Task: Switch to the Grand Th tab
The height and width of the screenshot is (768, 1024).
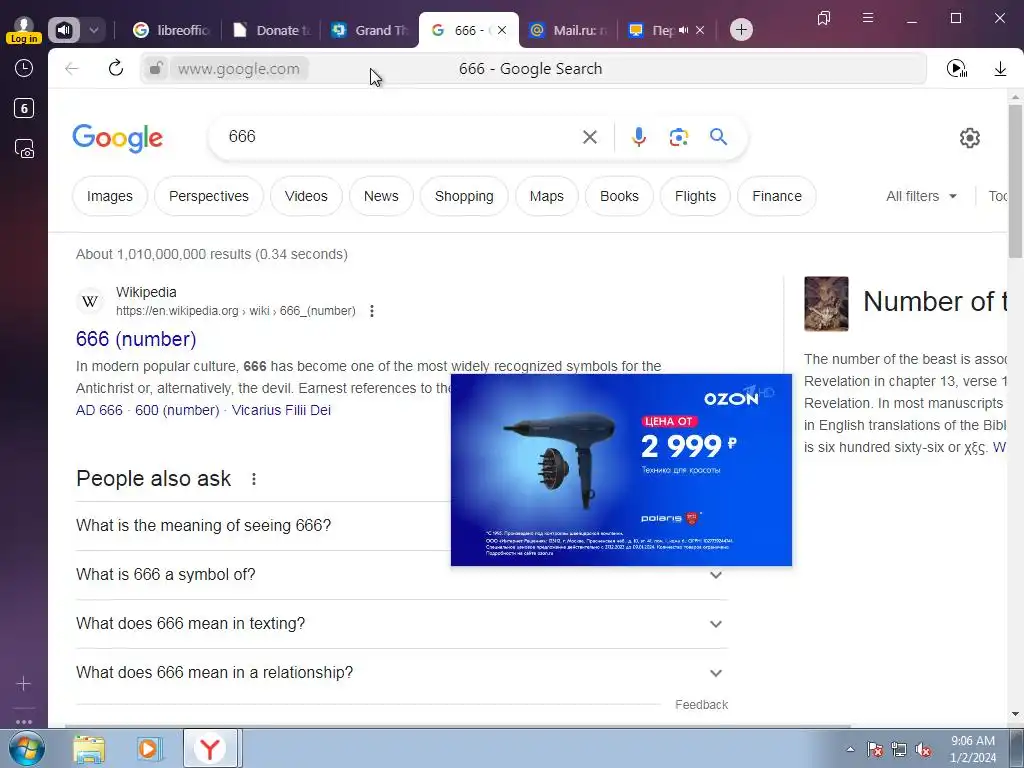Action: pyautogui.click(x=371, y=30)
